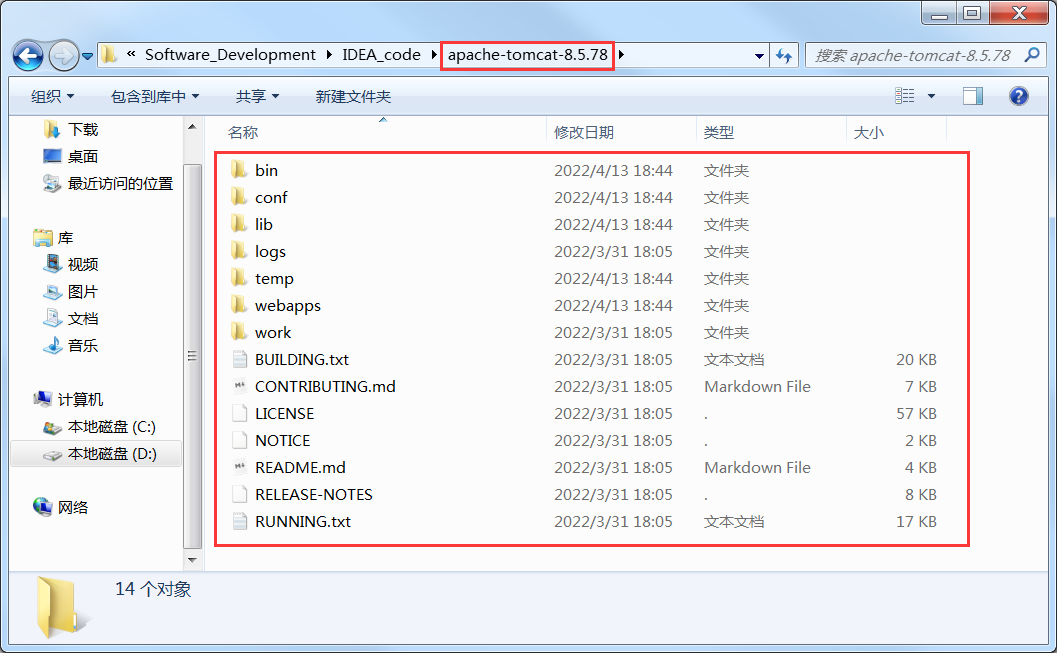Viewport: 1057px width, 653px height.
Task: Open the 包含到库中 menu
Action: click(x=155, y=96)
